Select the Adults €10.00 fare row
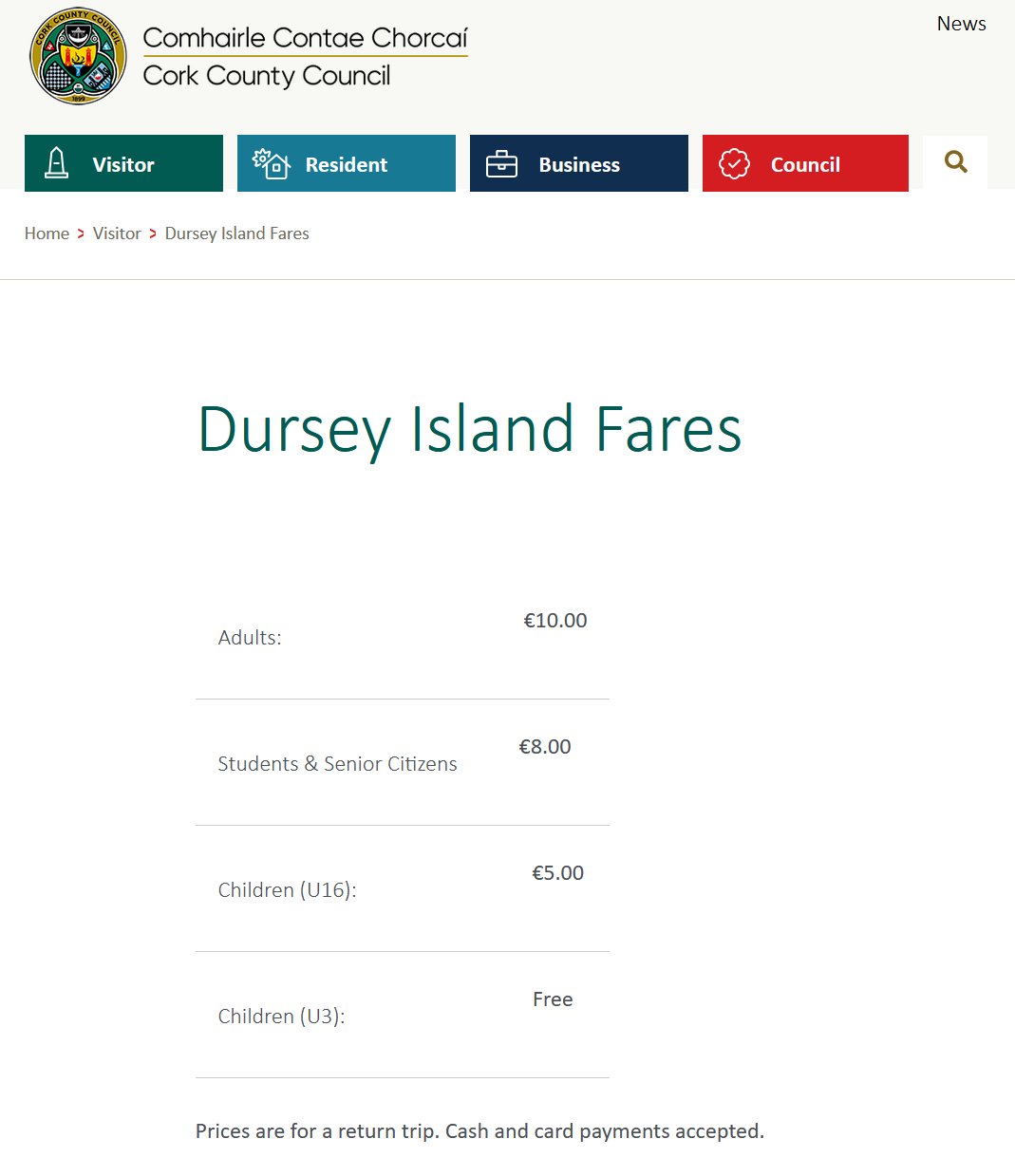The image size is (1015, 1176). (403, 636)
